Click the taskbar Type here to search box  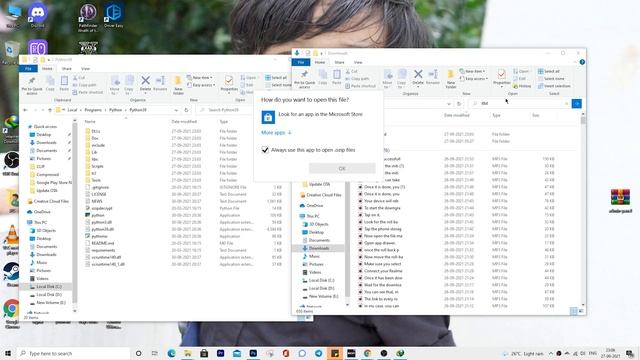tap(73, 353)
